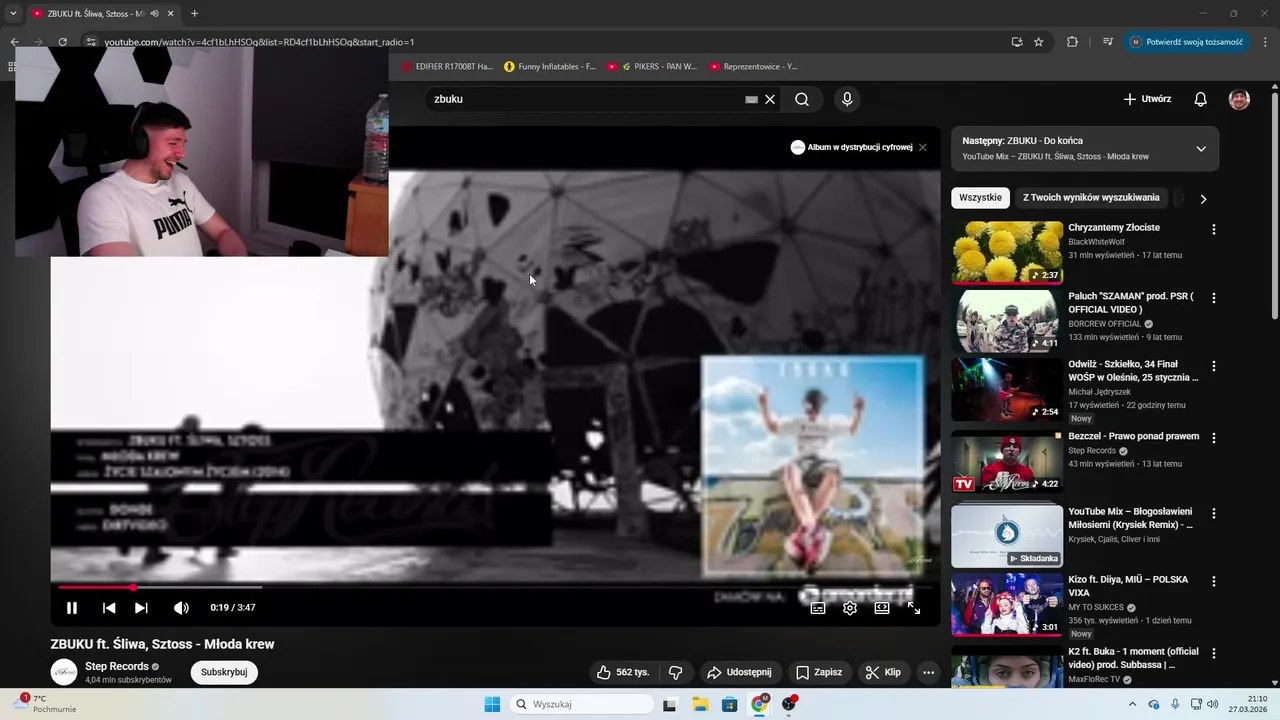Screen dimensions: 1280x720
Task: Open options for Odwilż - Szkiełko video
Action: 1214,366
